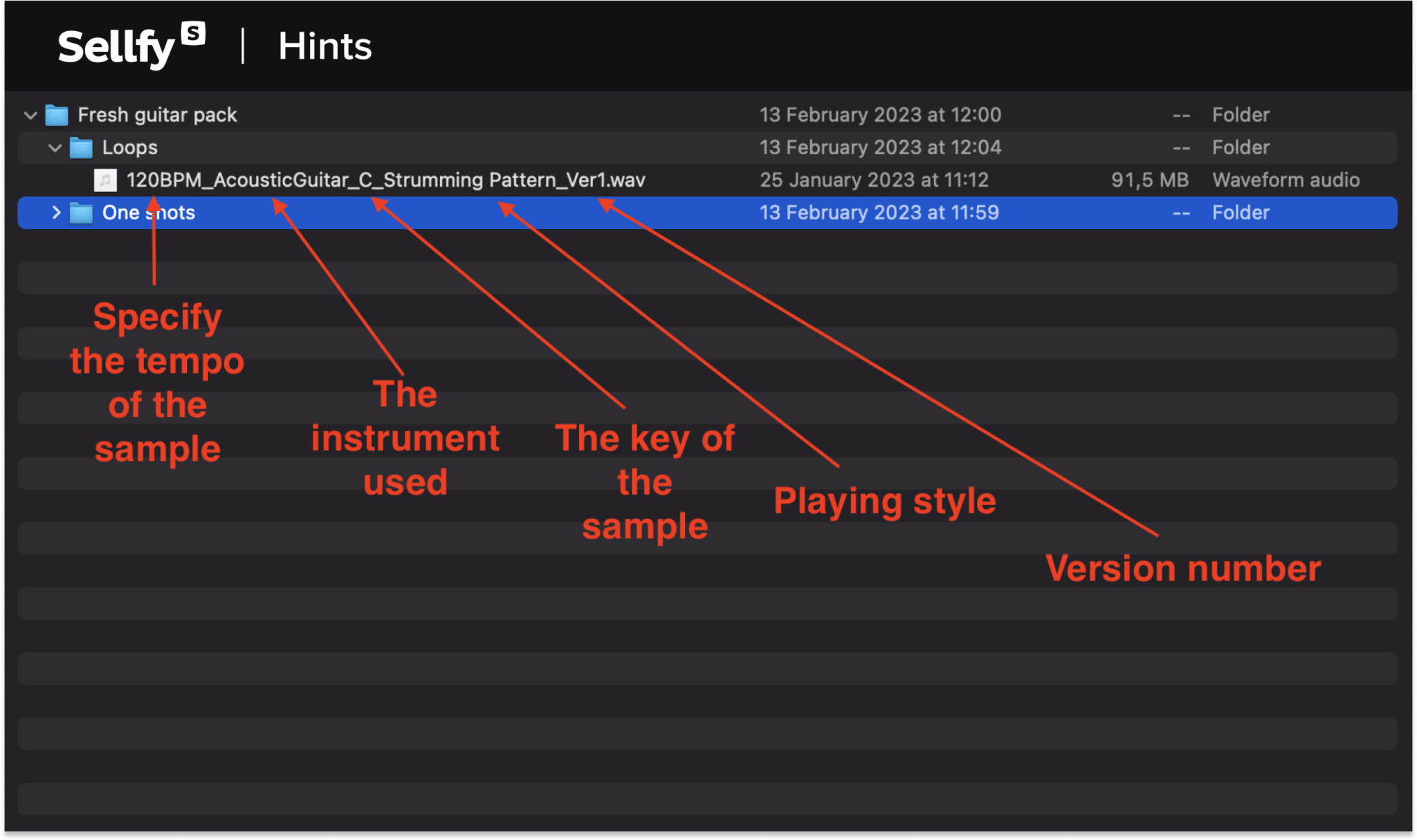
Task: Click the Loops folder icon
Action: (81, 147)
